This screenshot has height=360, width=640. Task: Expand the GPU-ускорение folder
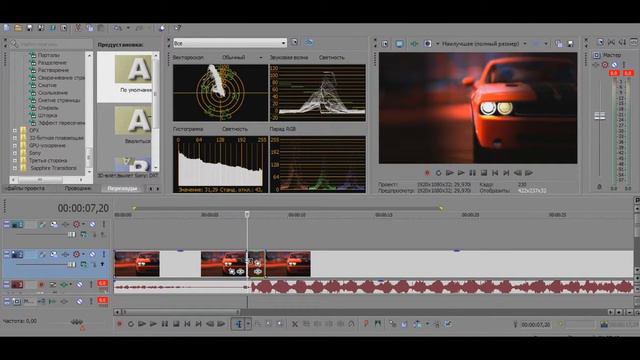tap(15, 146)
